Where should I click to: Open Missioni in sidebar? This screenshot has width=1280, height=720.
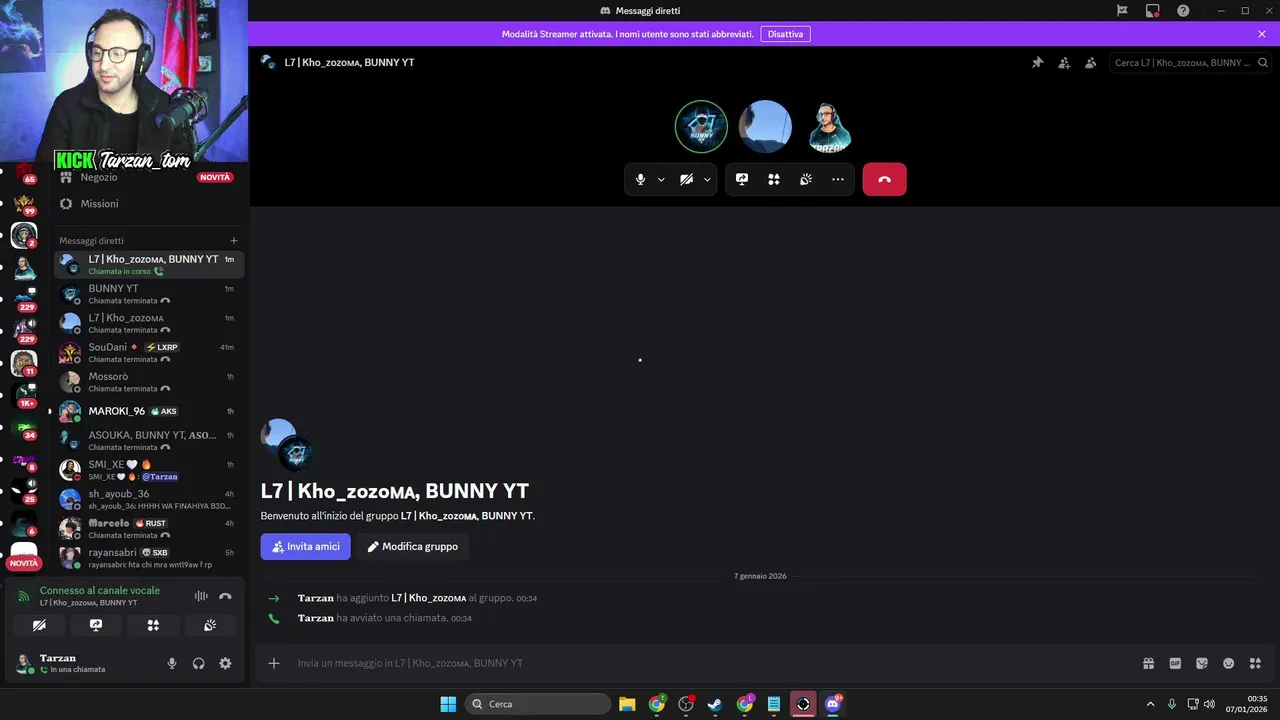[148, 203]
